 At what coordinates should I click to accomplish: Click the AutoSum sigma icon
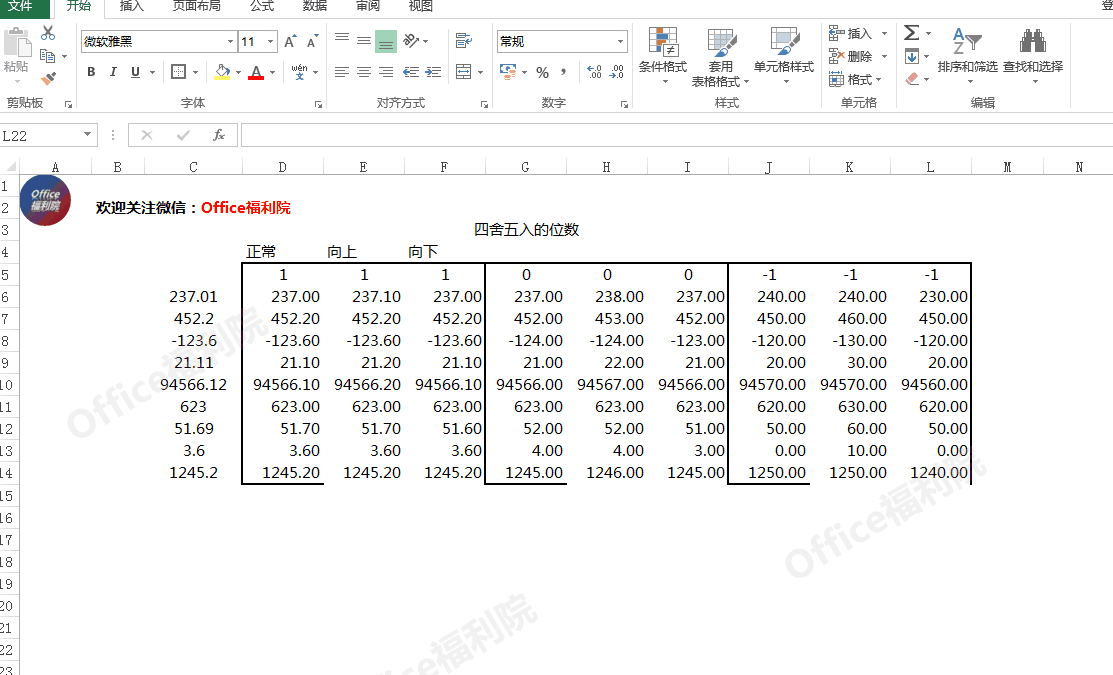pyautogui.click(x=911, y=34)
